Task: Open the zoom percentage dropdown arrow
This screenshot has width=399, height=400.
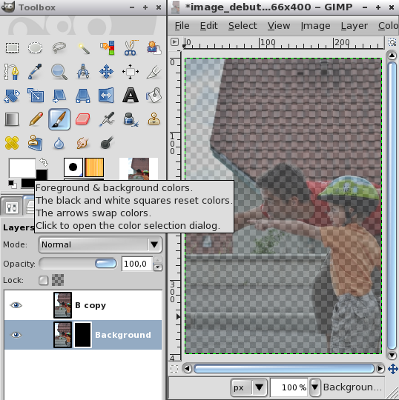Action: tap(315, 387)
